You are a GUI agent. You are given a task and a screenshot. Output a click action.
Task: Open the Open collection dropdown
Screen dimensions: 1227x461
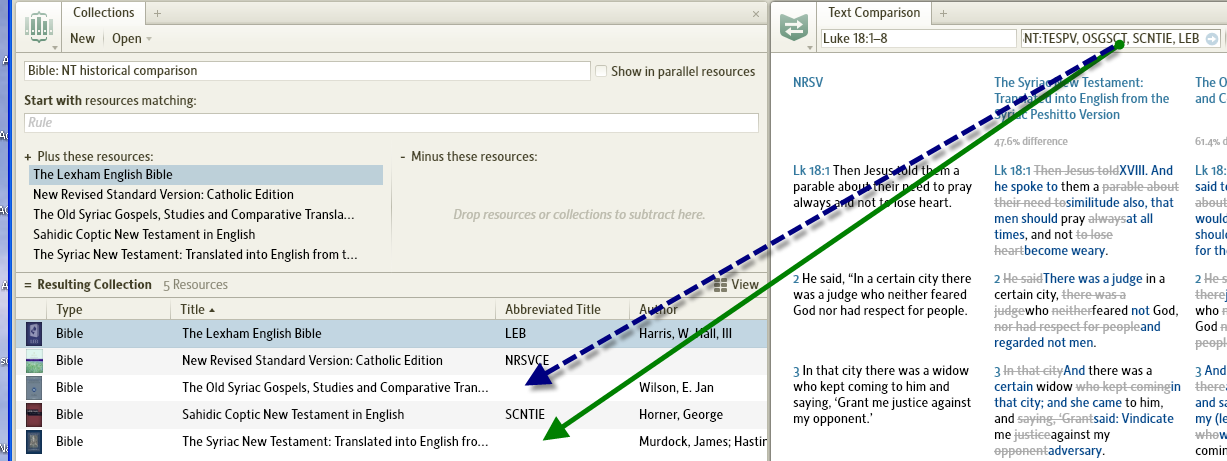pyautogui.click(x=132, y=39)
